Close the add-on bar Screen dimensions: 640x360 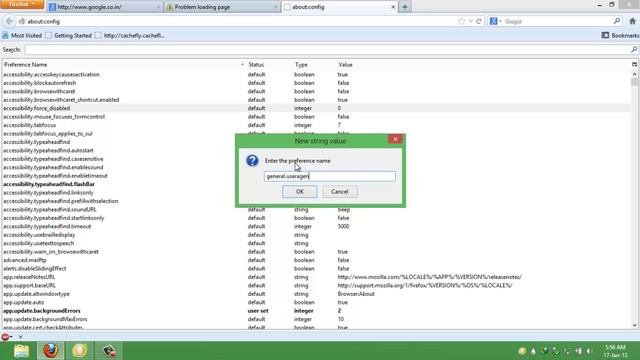click(x=20, y=337)
